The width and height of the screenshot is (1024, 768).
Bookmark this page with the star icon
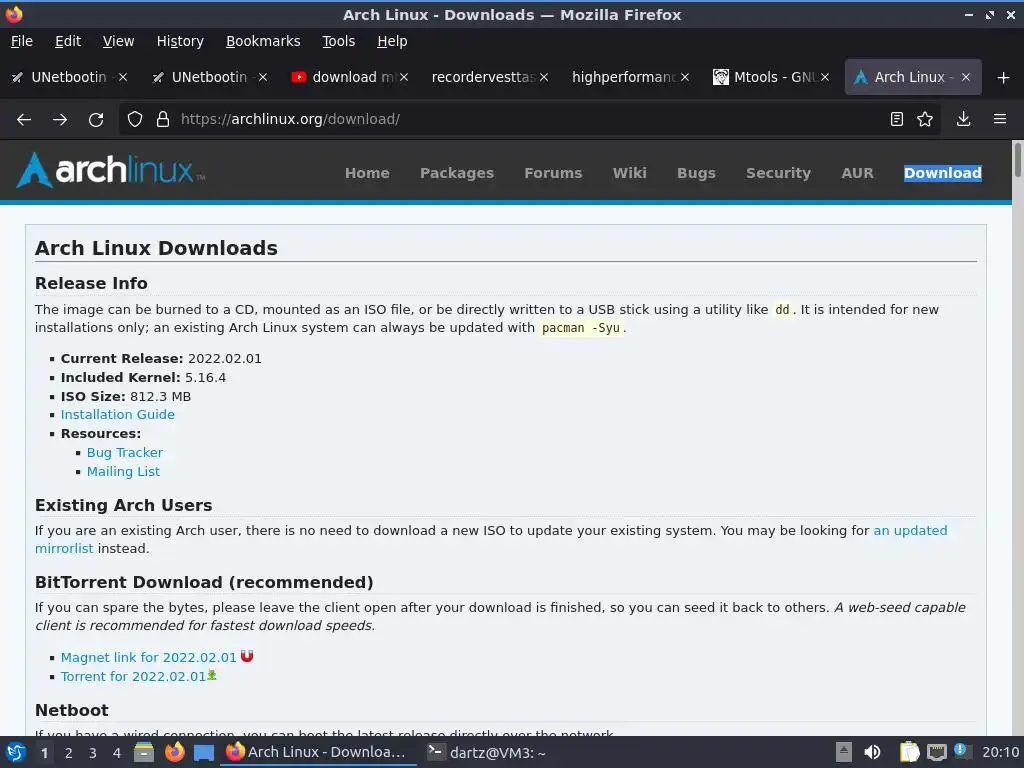(925, 119)
